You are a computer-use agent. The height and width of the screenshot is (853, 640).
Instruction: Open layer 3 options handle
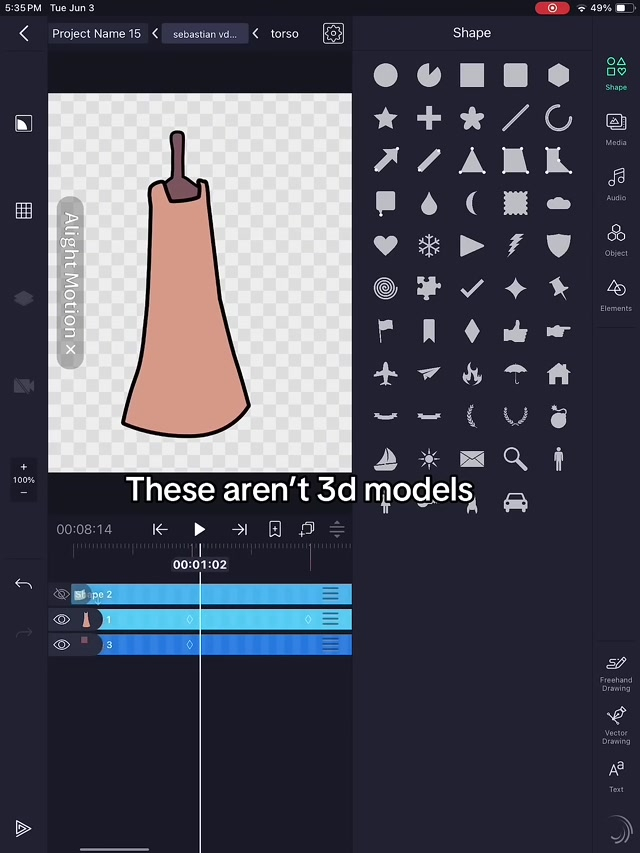pyautogui.click(x=330, y=644)
